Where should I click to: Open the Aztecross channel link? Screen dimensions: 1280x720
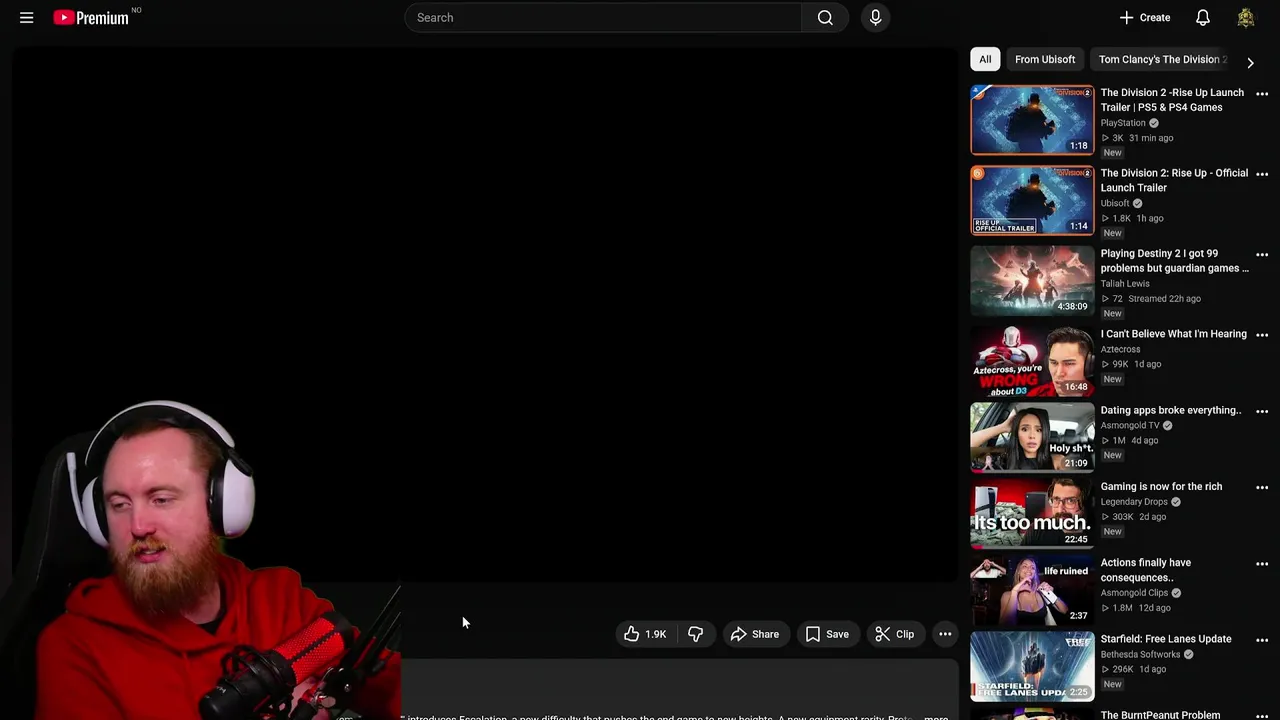click(1120, 349)
